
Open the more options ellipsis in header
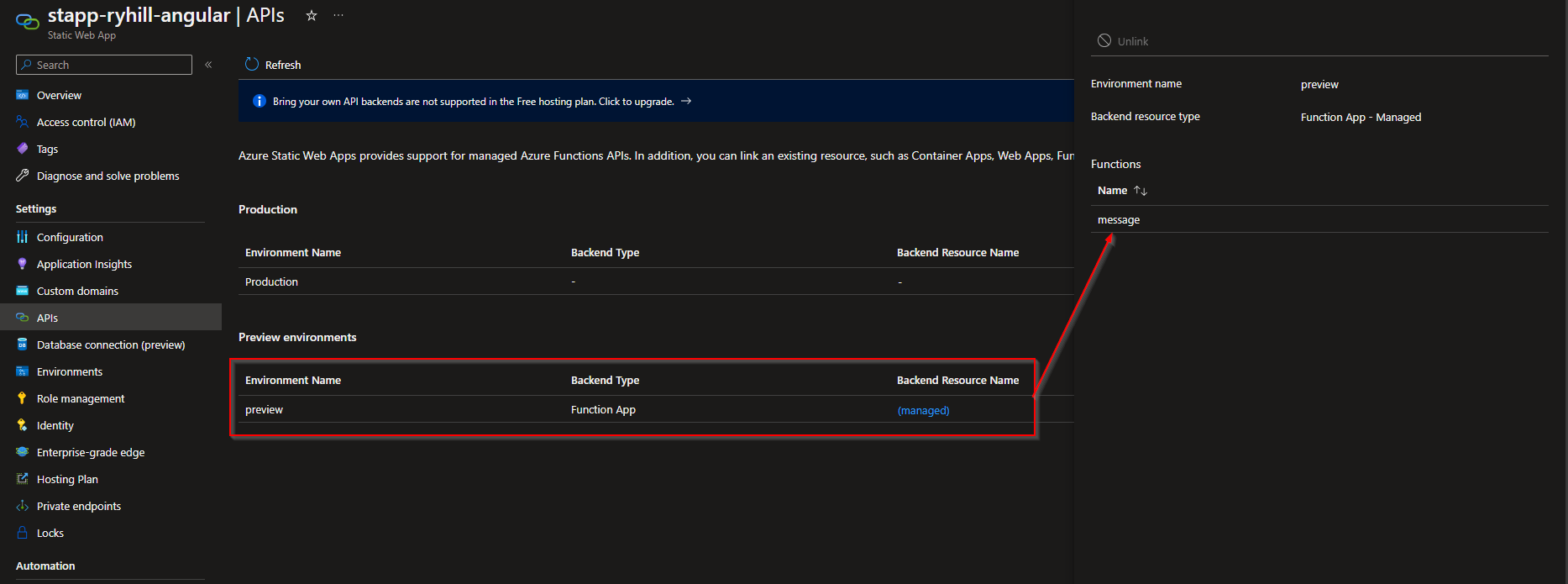point(338,15)
